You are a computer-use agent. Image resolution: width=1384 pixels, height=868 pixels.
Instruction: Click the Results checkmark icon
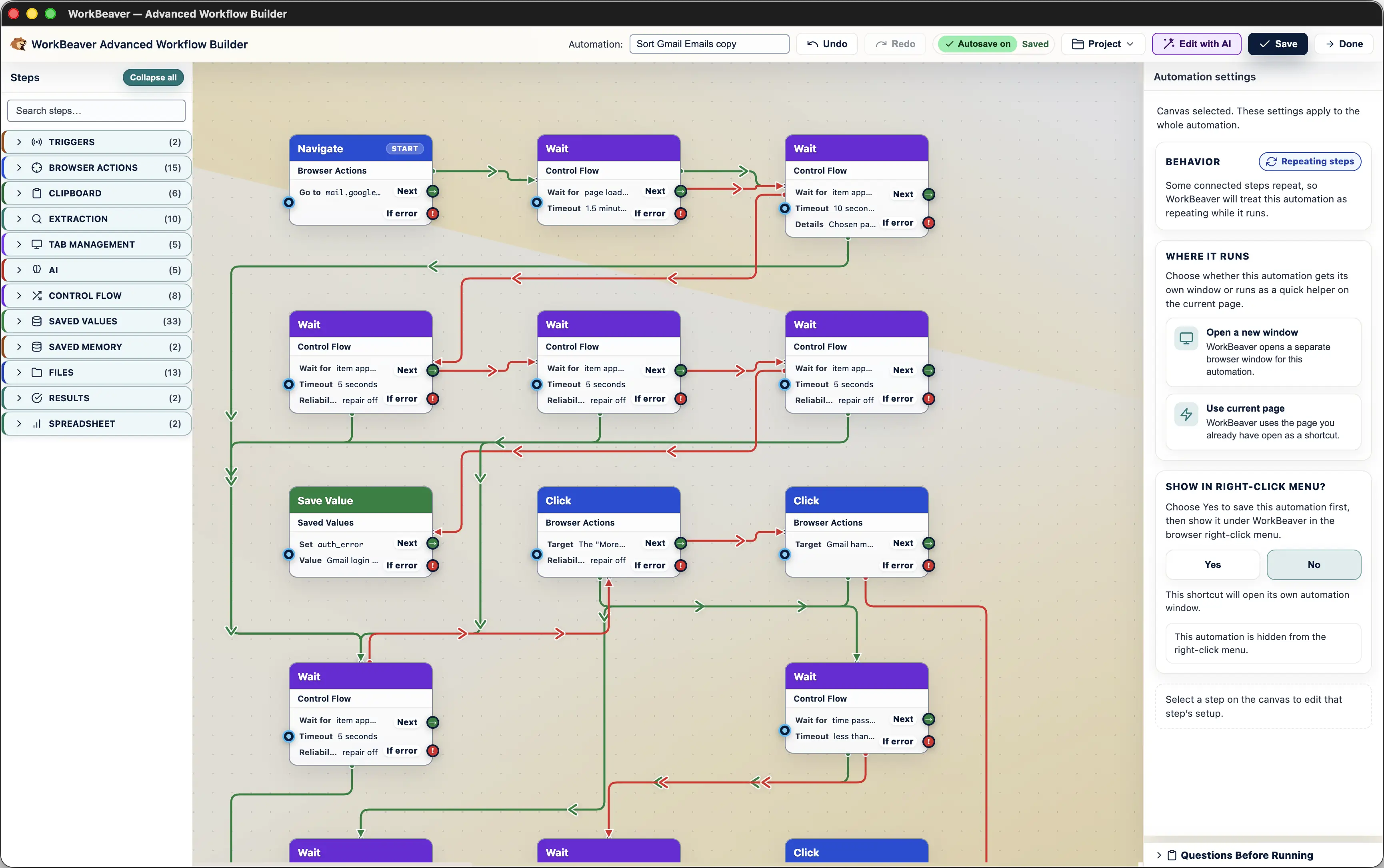(37, 398)
